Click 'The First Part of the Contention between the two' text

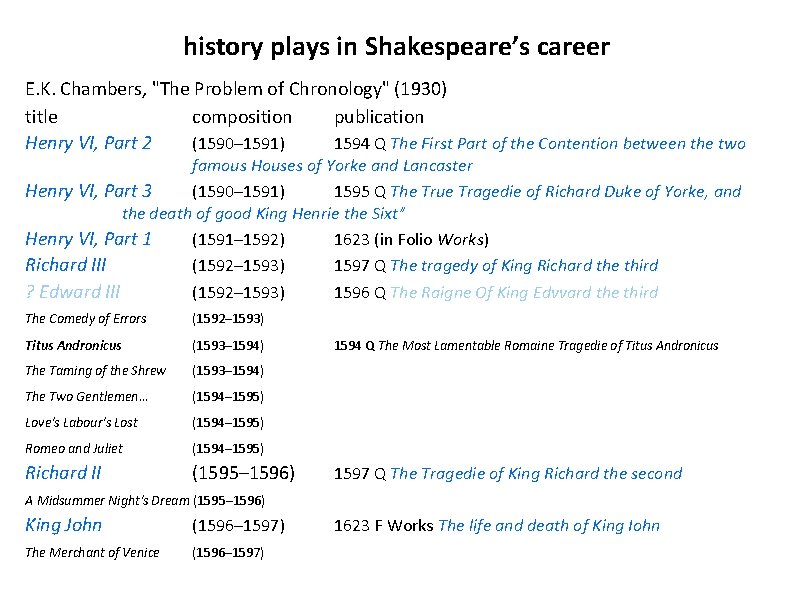pos(568,144)
